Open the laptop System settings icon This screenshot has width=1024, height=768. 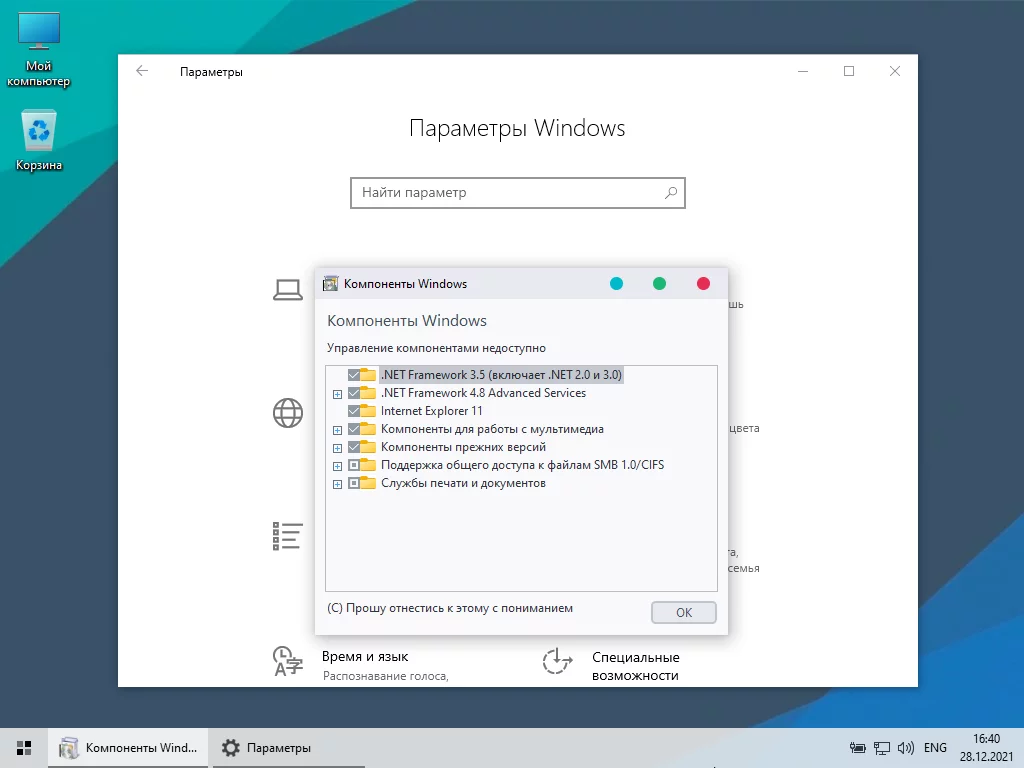(x=287, y=289)
